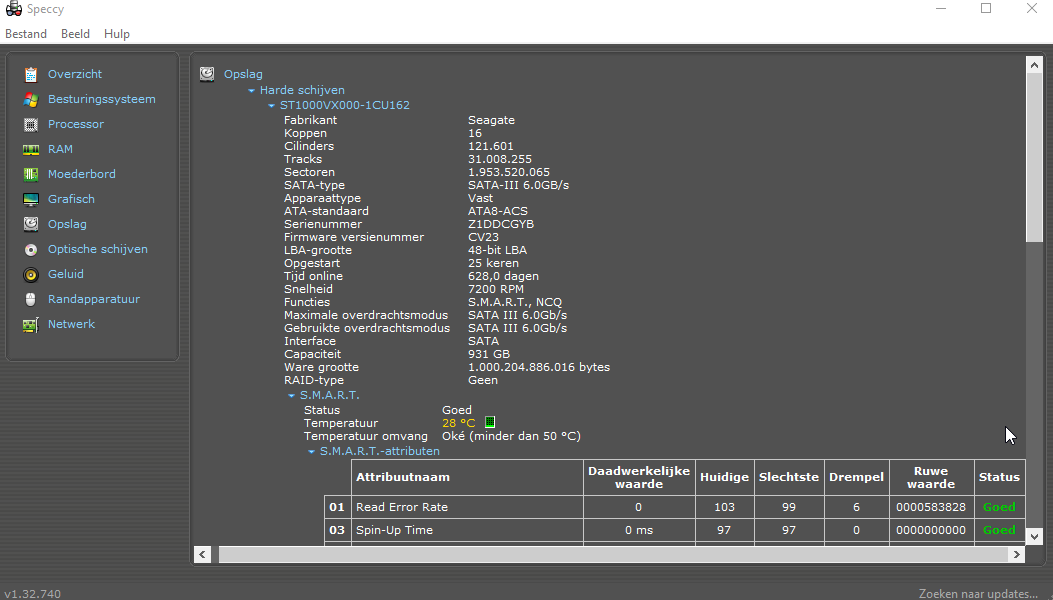Open Randapparatuur section
The width and height of the screenshot is (1053, 600).
coord(93,299)
